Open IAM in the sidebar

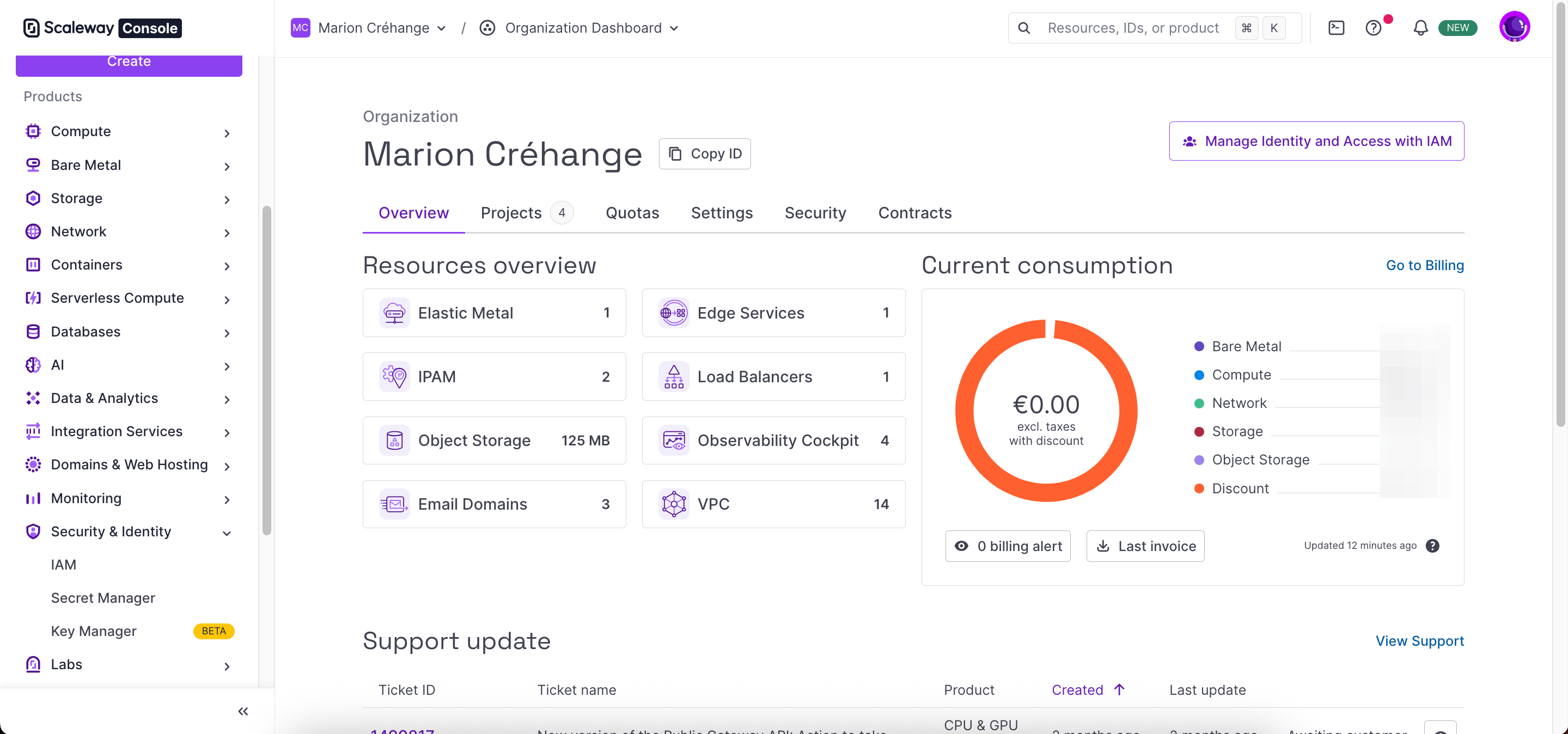[x=63, y=565]
